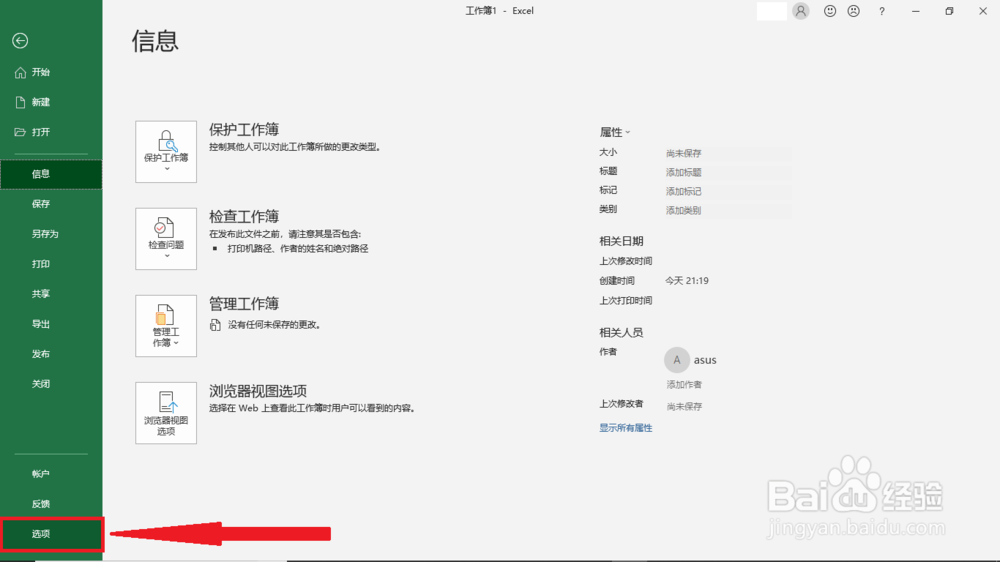Click the frowning feedback icon
1000x562 pixels.
853,11
